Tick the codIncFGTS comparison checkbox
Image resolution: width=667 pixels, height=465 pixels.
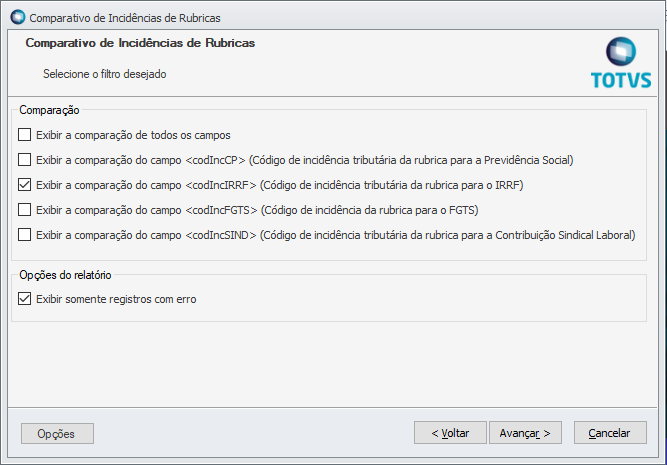pos(25,209)
